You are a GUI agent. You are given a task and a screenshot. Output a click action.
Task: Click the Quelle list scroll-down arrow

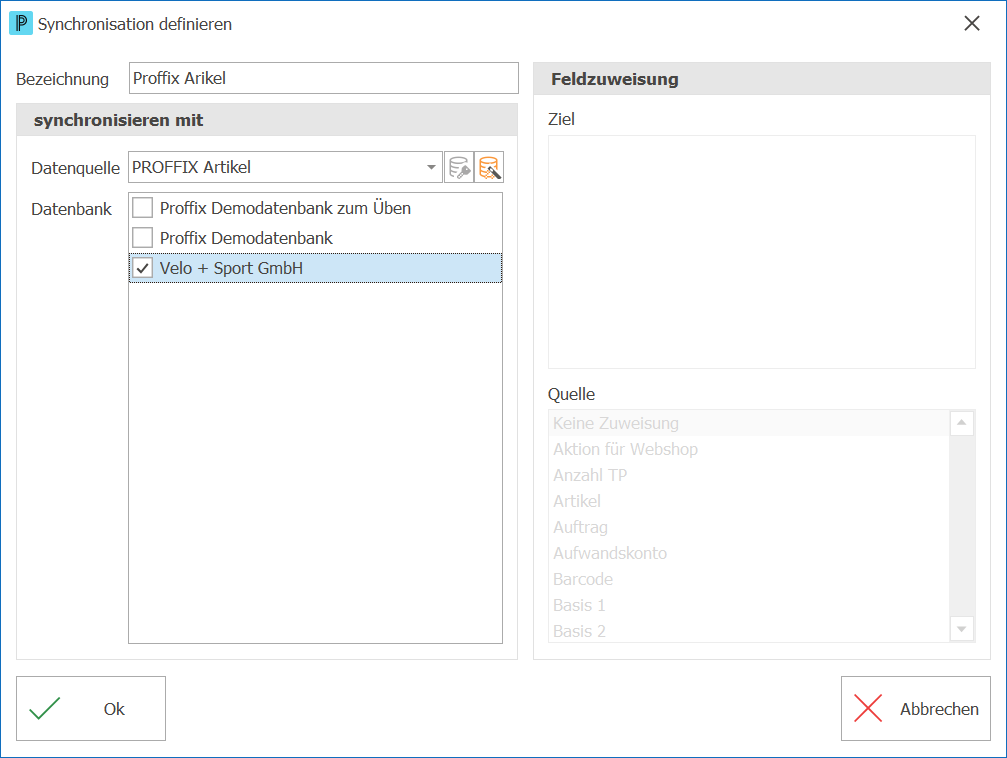pos(961,629)
